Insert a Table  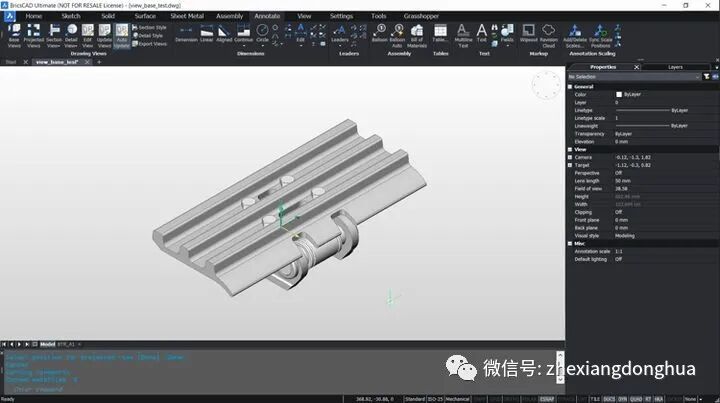pos(440,34)
